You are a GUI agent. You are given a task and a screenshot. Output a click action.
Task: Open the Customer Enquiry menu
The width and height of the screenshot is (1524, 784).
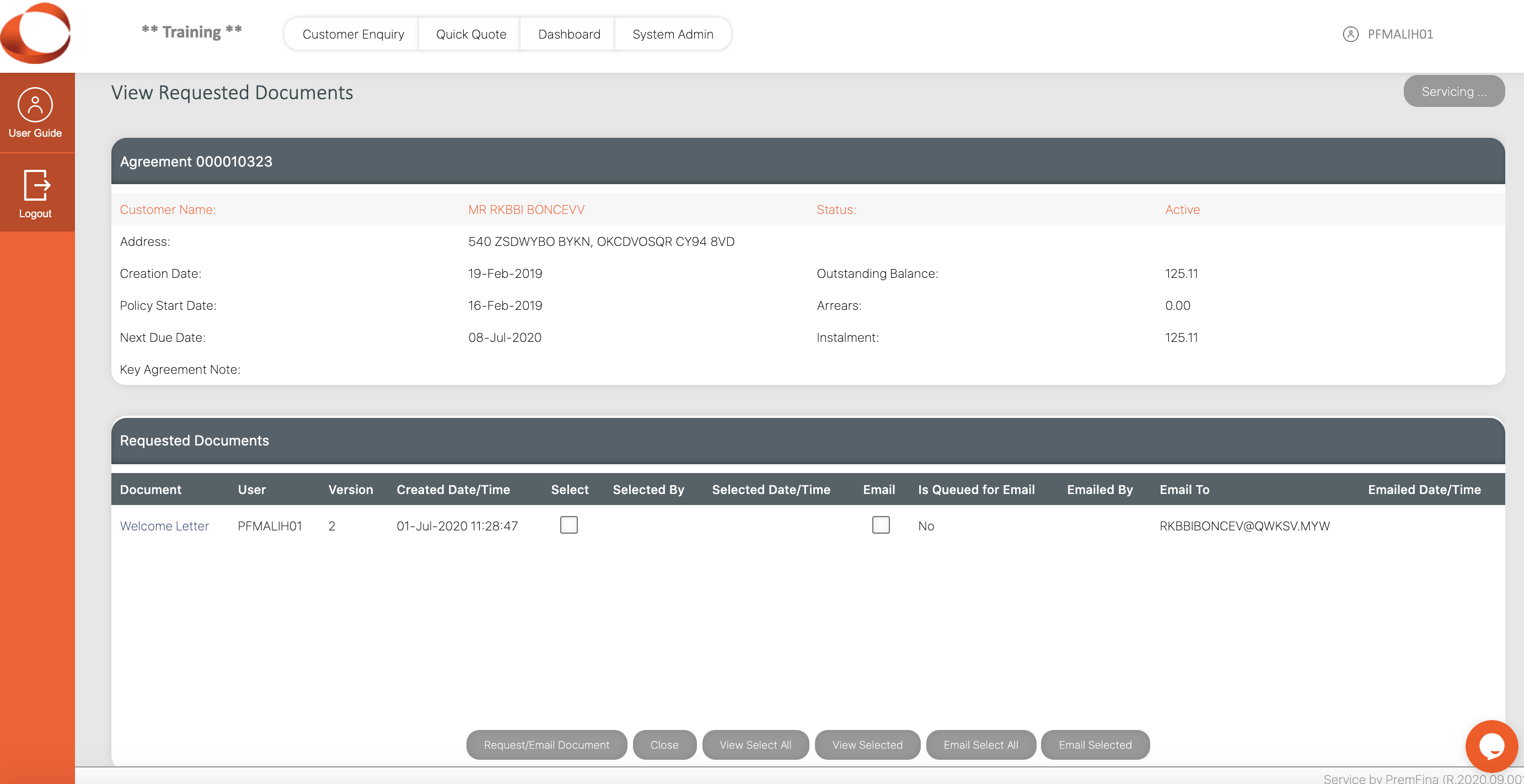[x=353, y=34]
